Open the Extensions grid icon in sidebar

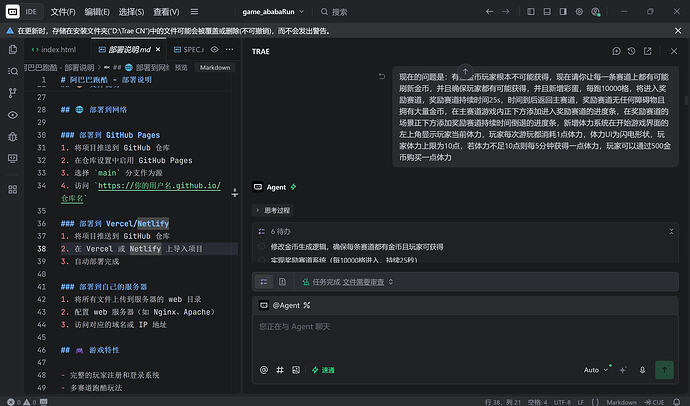coord(13,190)
